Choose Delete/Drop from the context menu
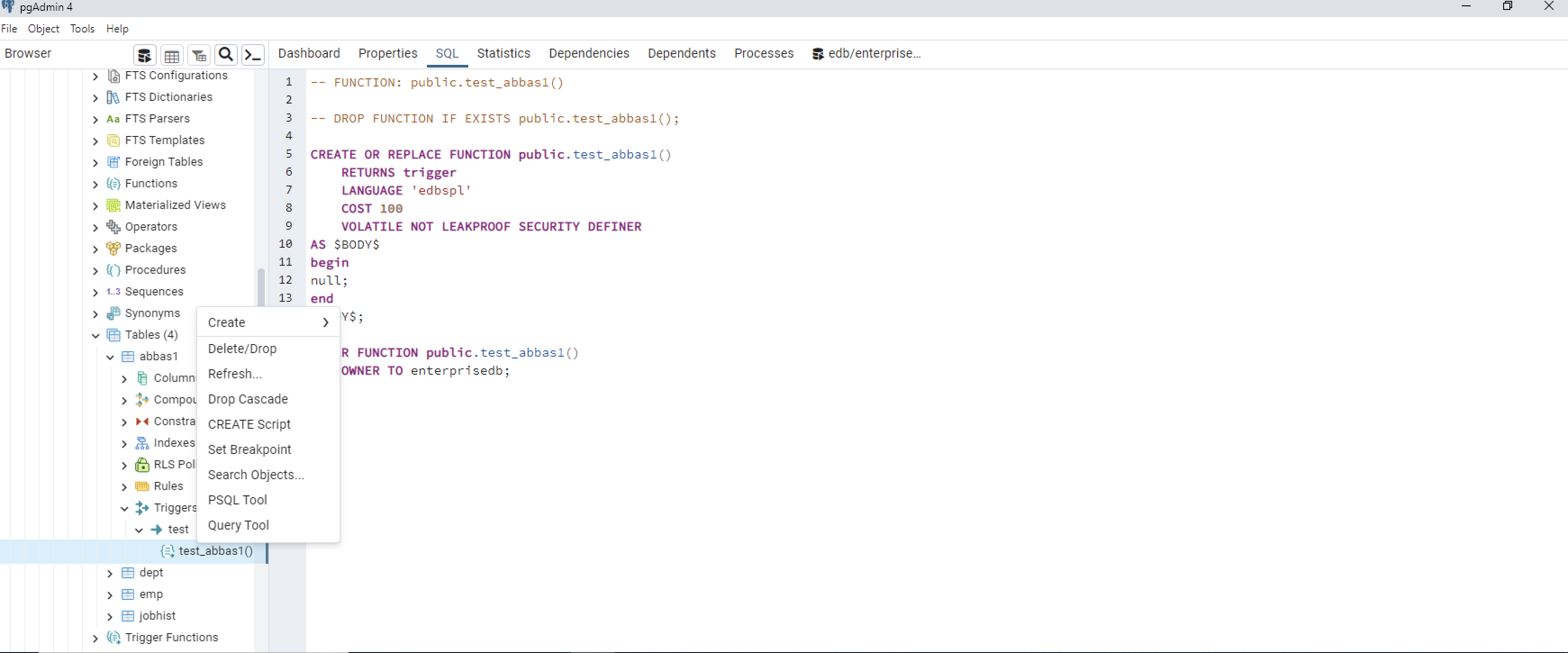The width and height of the screenshot is (1568, 653). click(x=242, y=348)
